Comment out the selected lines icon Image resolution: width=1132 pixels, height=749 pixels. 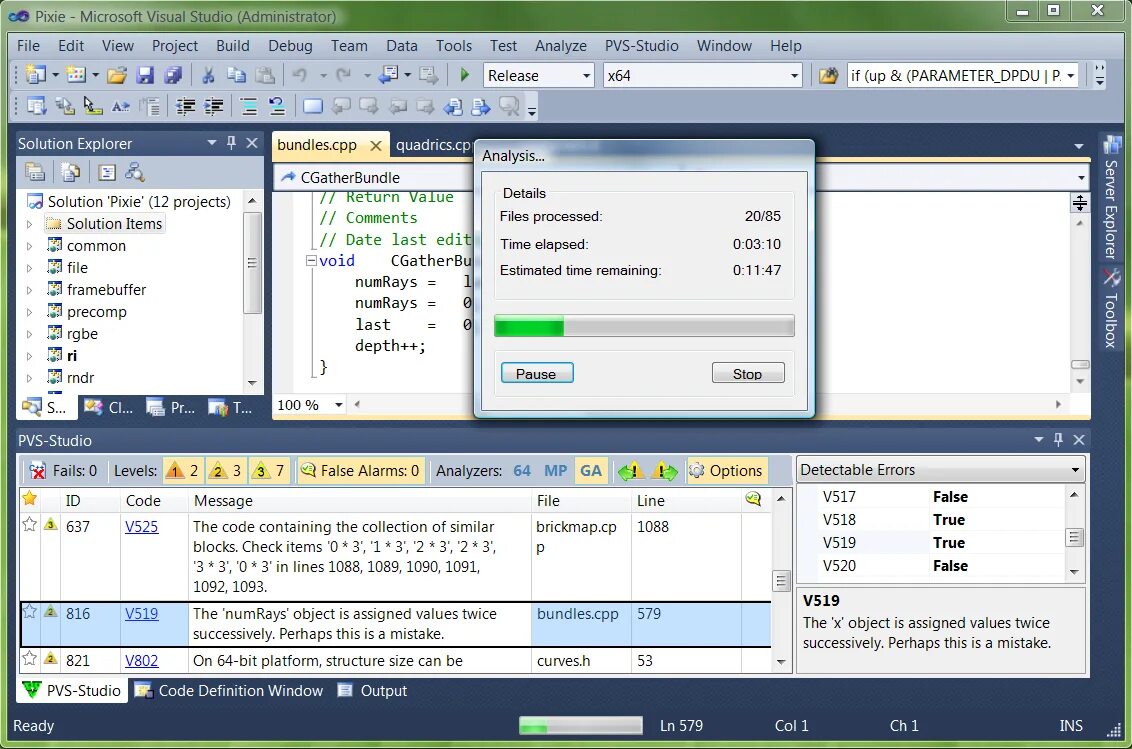pyautogui.click(x=249, y=107)
